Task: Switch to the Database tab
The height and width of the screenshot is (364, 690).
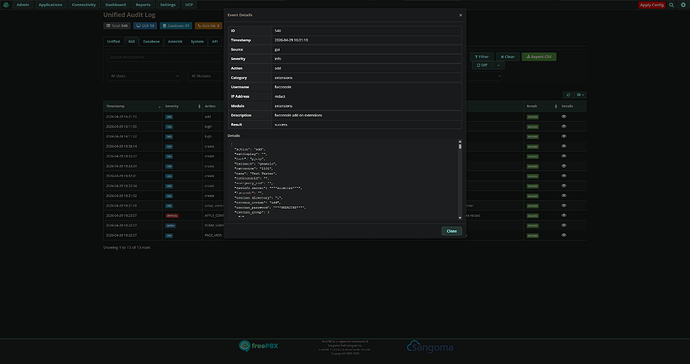Action: [151, 41]
